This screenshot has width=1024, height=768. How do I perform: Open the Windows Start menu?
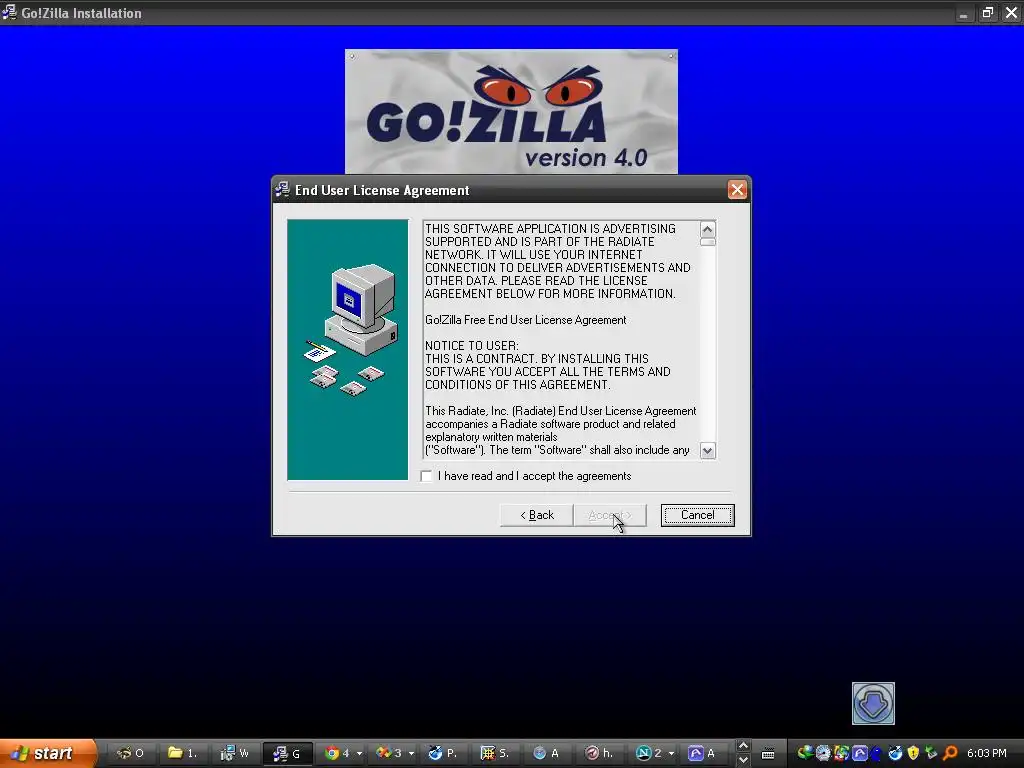(47, 753)
